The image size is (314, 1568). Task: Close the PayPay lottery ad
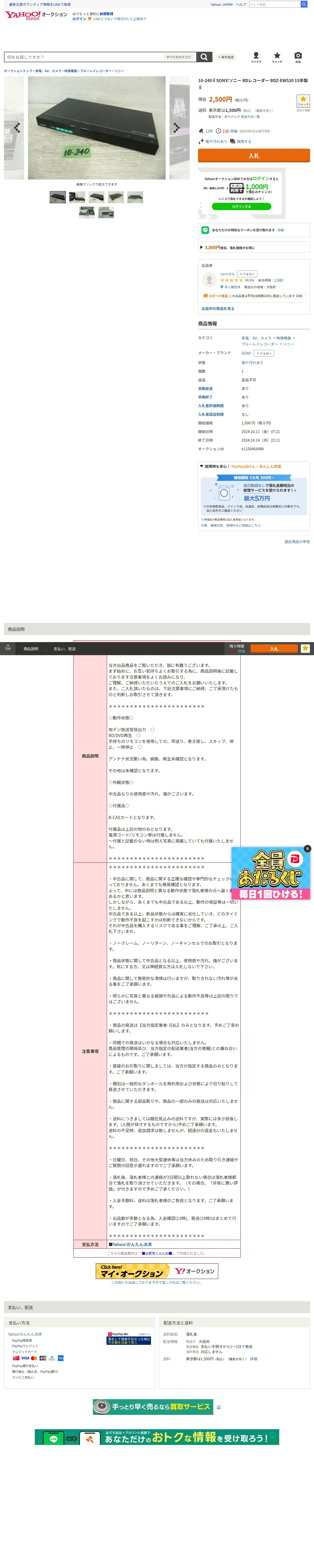(x=307, y=849)
